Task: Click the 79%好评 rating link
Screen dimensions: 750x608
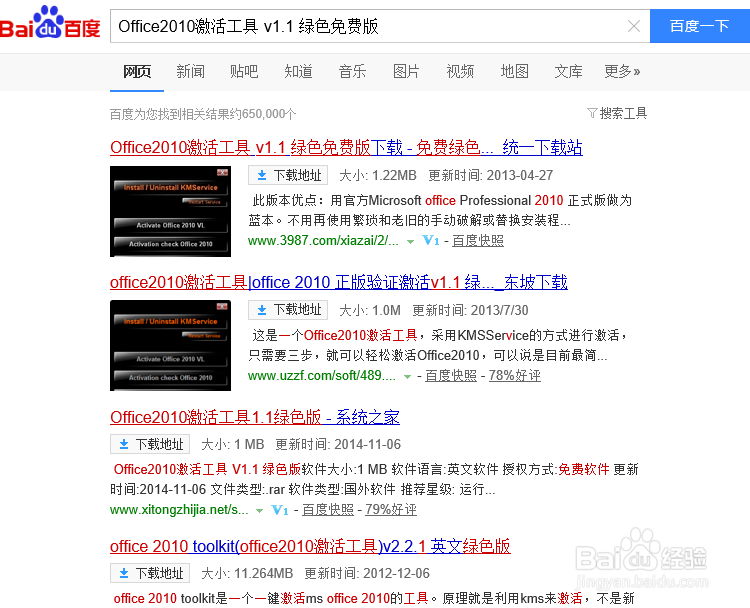Action: [391, 509]
